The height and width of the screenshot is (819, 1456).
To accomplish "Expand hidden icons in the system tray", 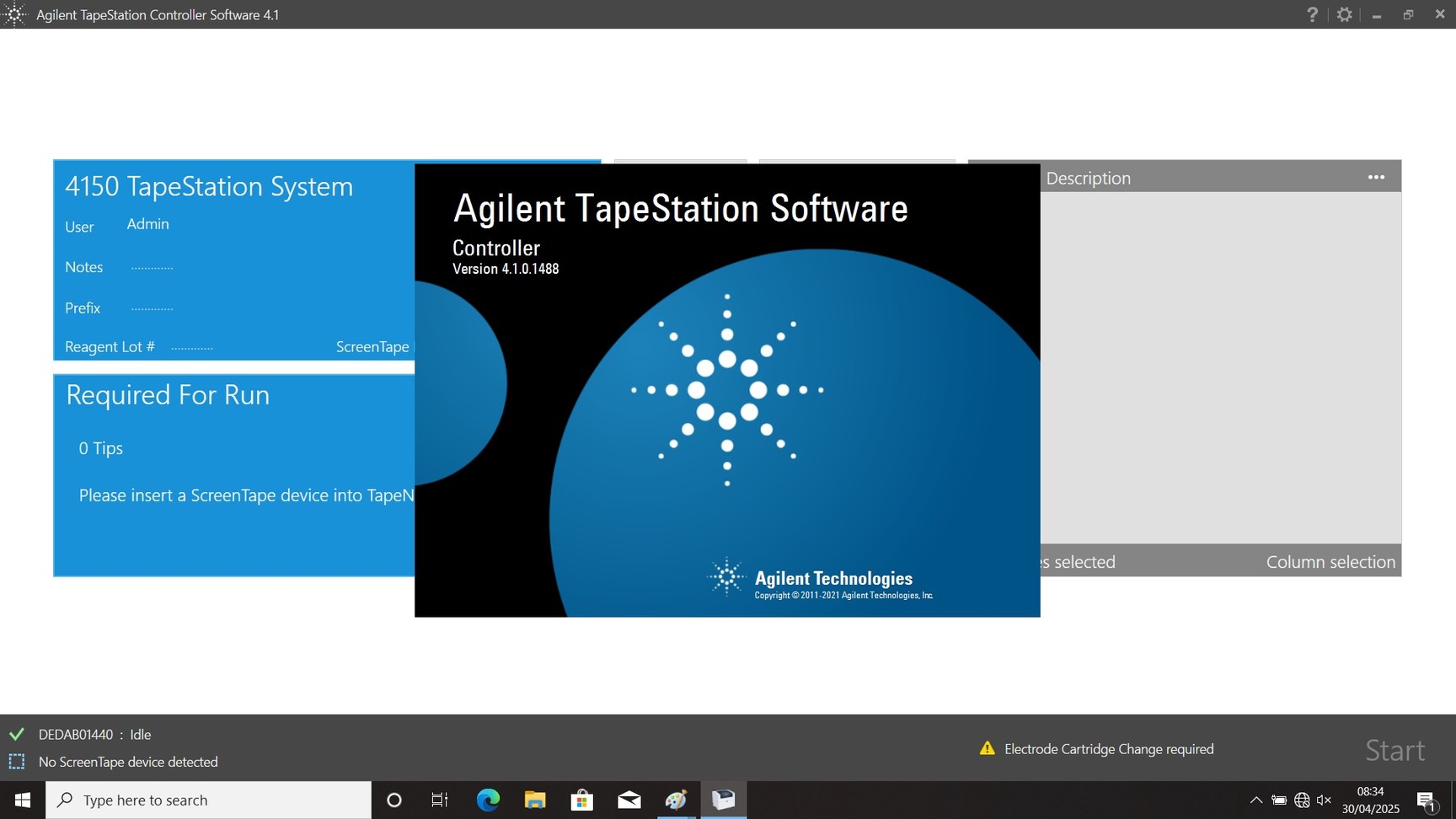I will [1255, 800].
